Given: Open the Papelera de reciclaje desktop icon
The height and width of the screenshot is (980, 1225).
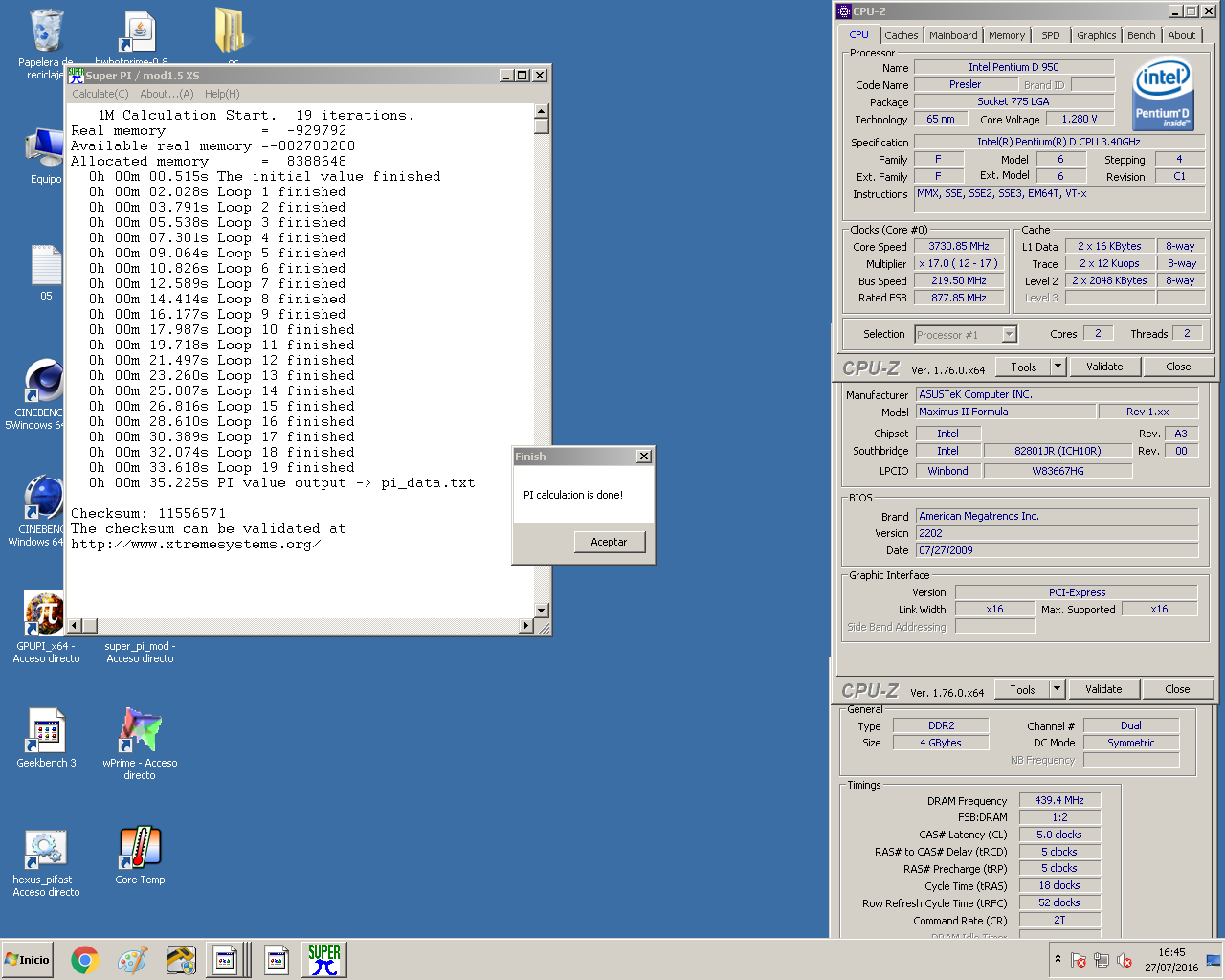Looking at the screenshot, I should (45, 33).
